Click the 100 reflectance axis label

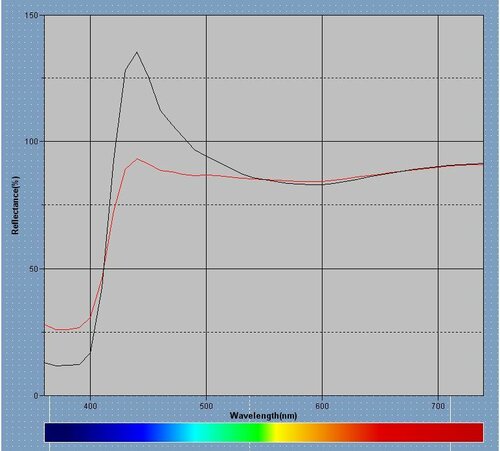[x=32, y=141]
